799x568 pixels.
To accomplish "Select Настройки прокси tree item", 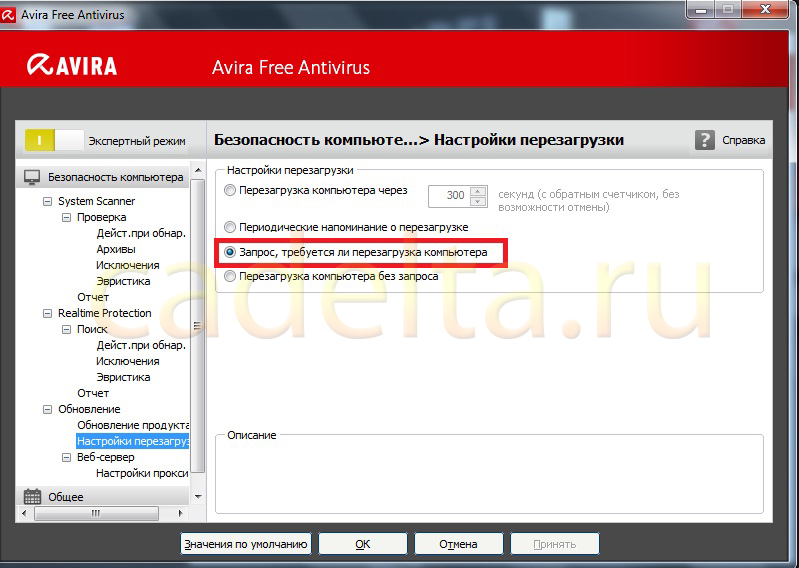I will click(x=142, y=473).
